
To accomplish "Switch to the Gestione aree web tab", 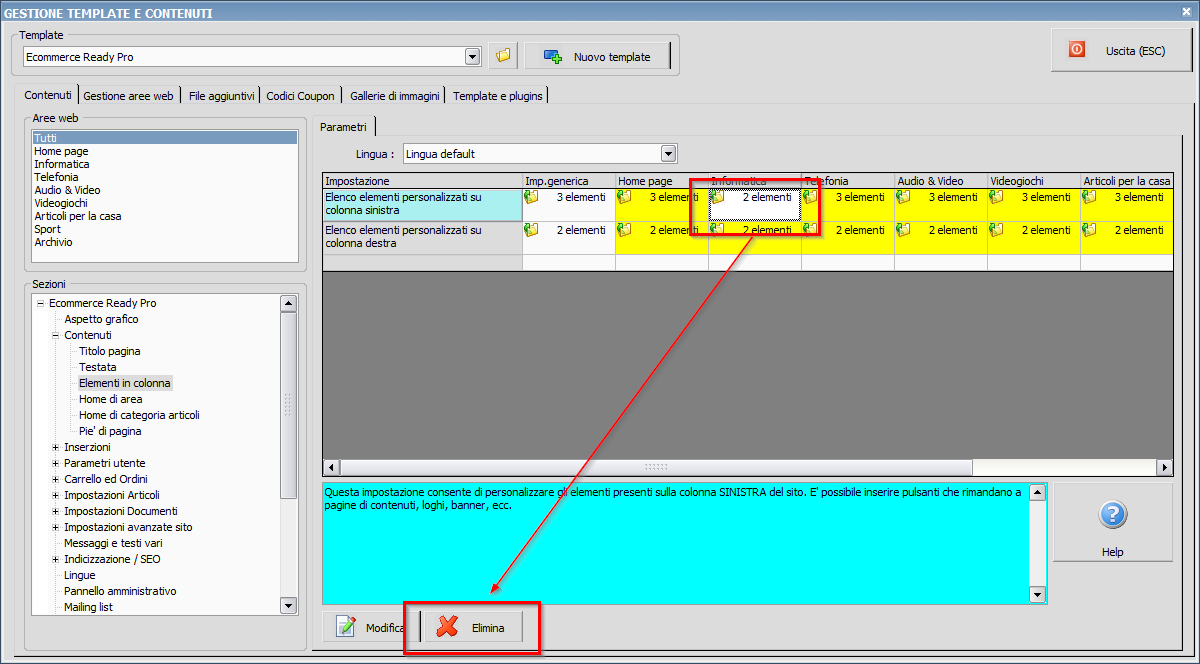I will (128, 96).
